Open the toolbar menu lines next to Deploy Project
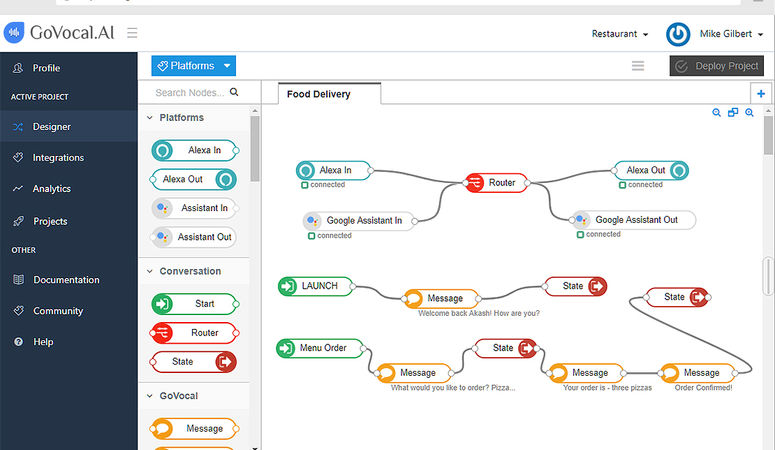This screenshot has width=775, height=450. coord(638,66)
